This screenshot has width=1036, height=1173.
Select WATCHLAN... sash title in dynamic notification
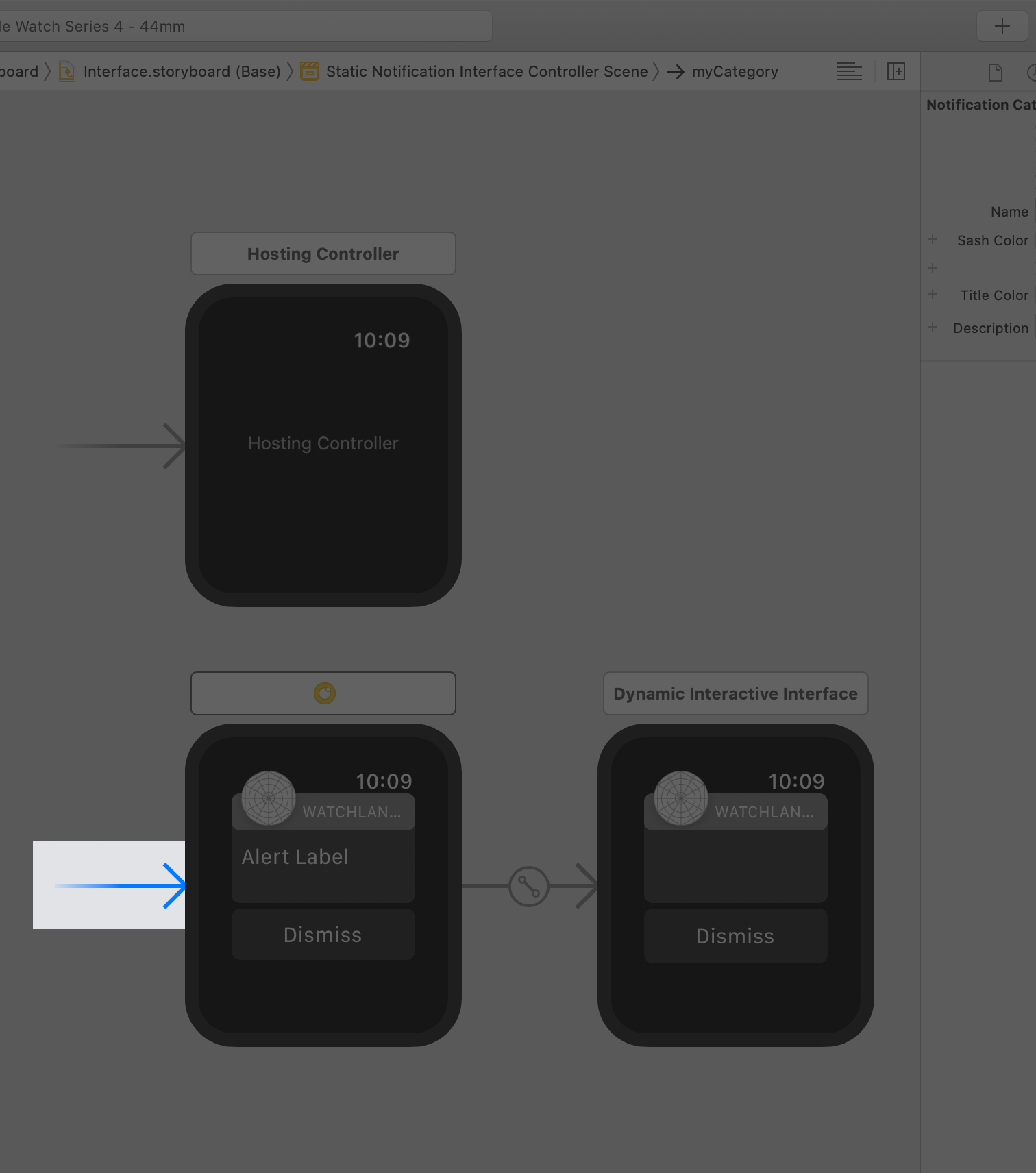click(x=765, y=813)
